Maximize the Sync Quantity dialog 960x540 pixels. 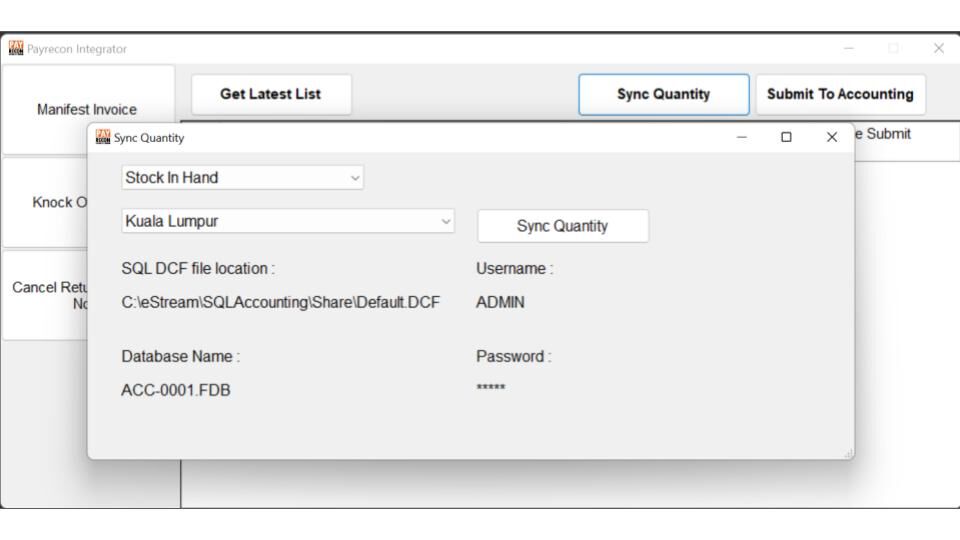tap(786, 137)
